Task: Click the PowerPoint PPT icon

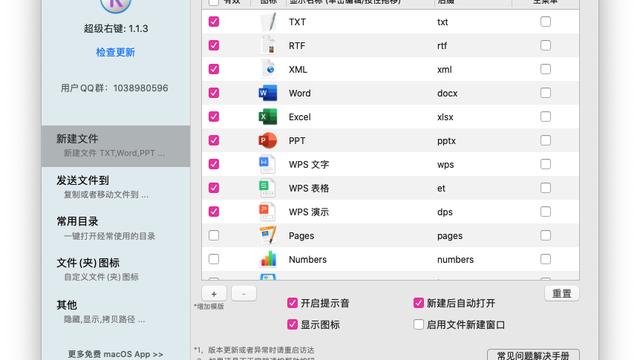Action: [268, 140]
